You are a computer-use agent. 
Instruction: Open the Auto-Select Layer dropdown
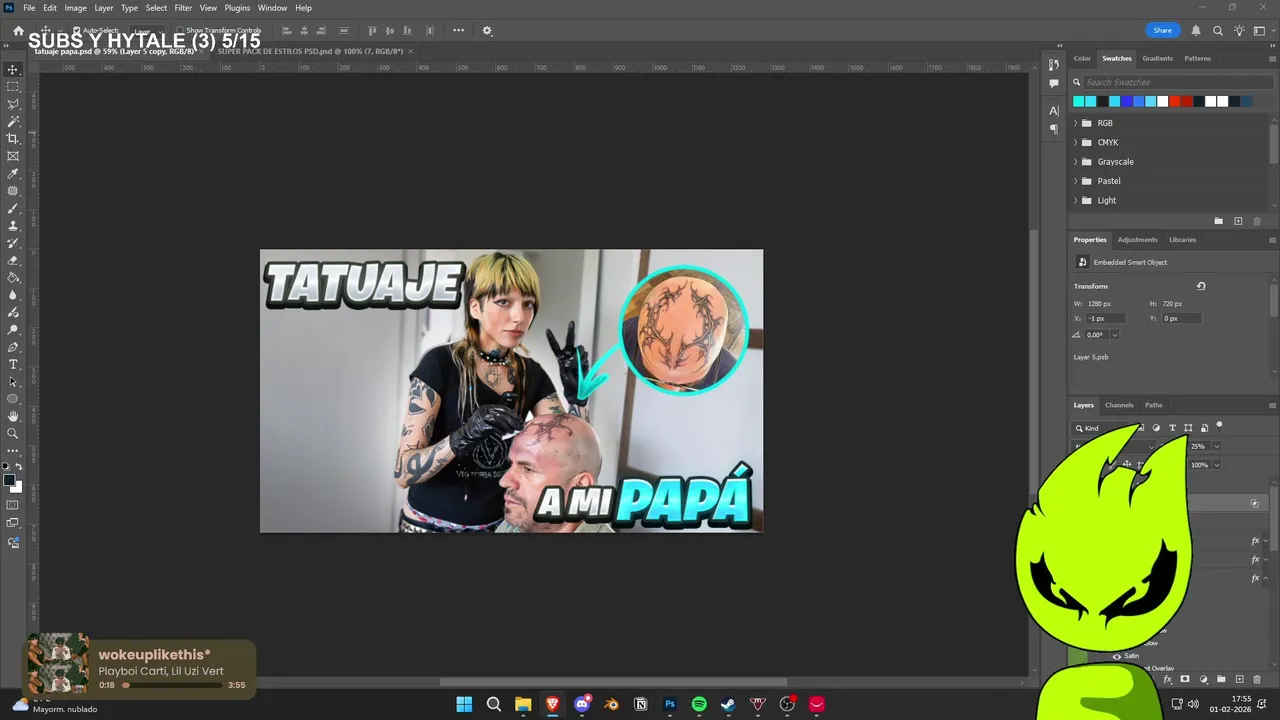pyautogui.click(x=146, y=30)
